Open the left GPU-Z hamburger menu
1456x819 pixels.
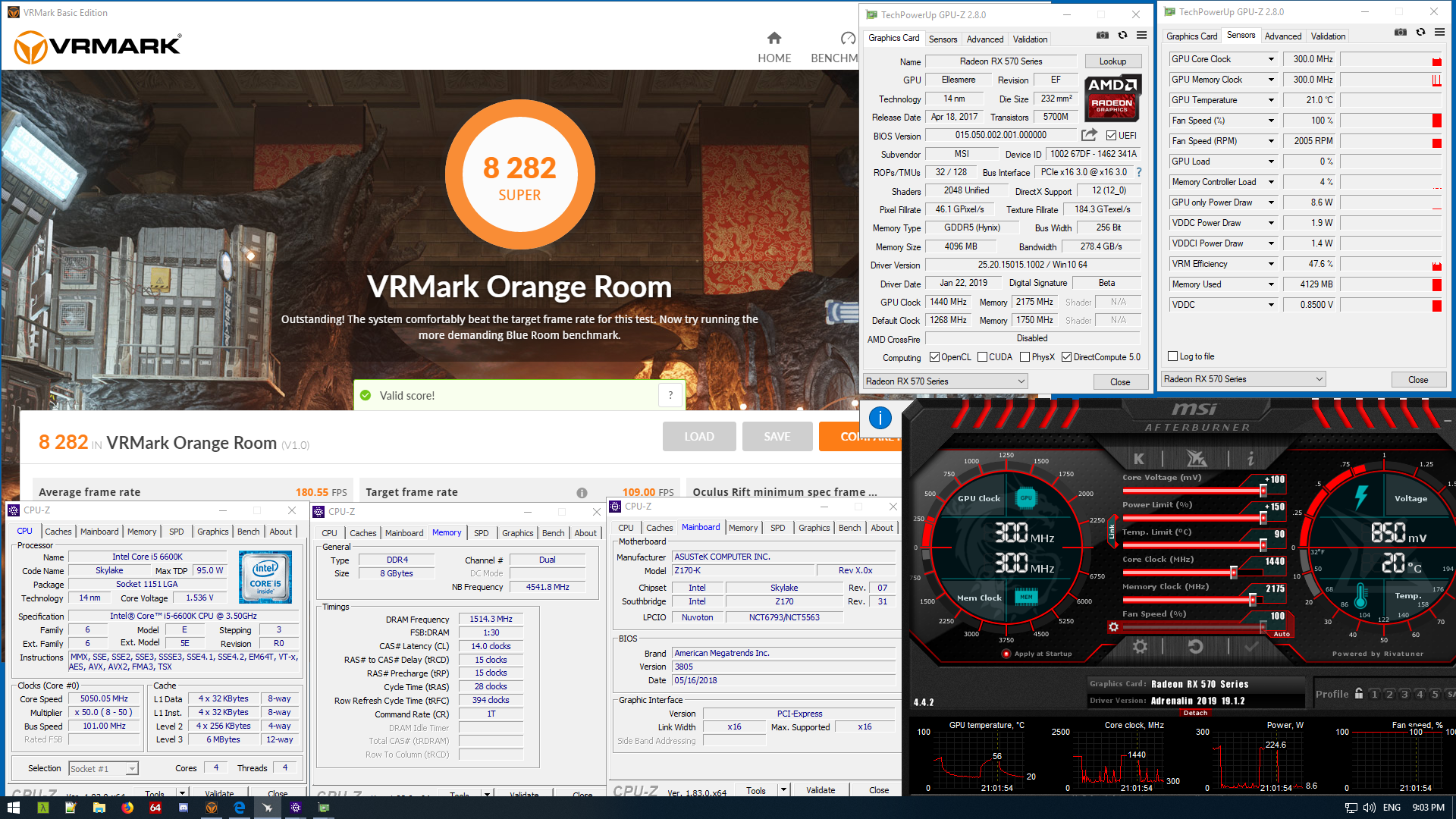coord(1142,35)
